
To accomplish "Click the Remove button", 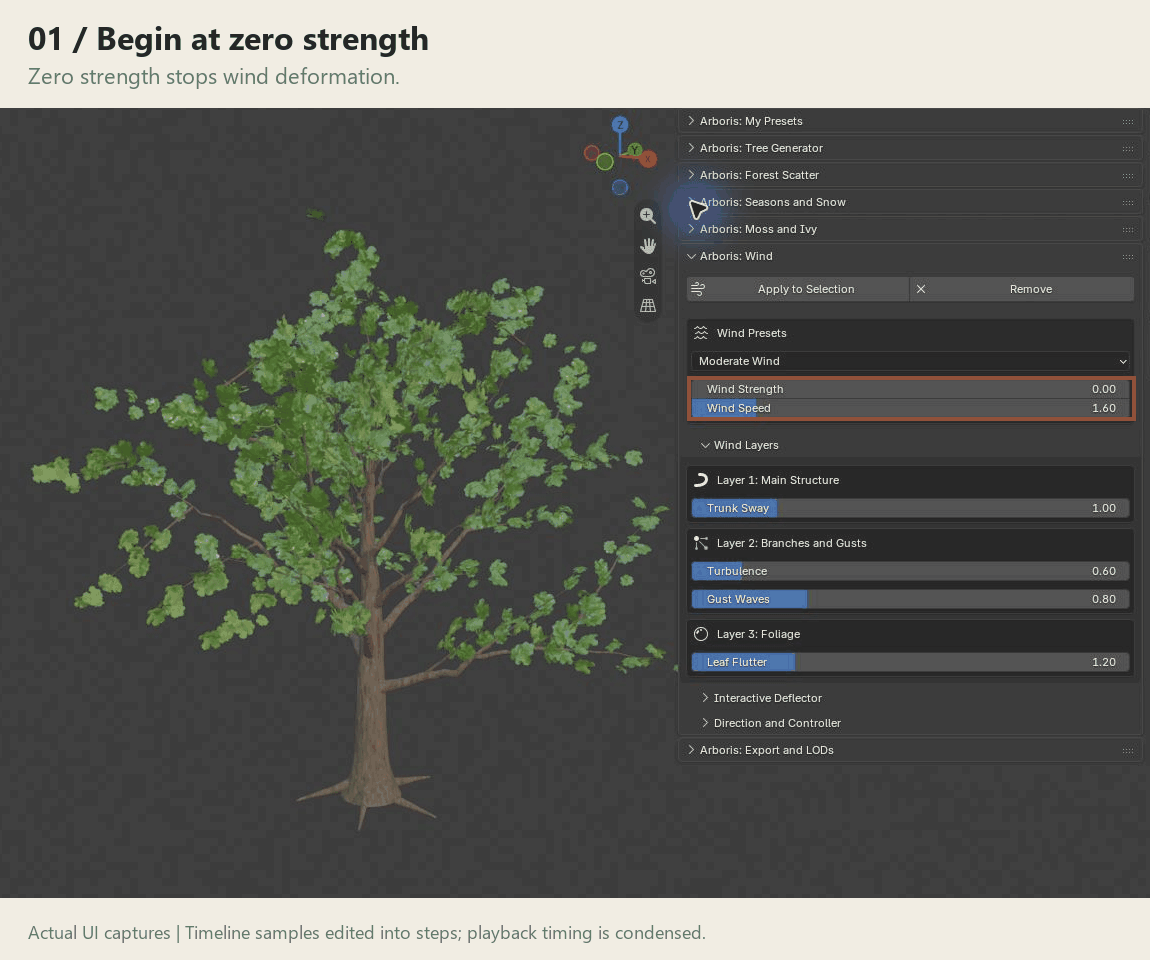I will pyautogui.click(x=1022, y=289).
